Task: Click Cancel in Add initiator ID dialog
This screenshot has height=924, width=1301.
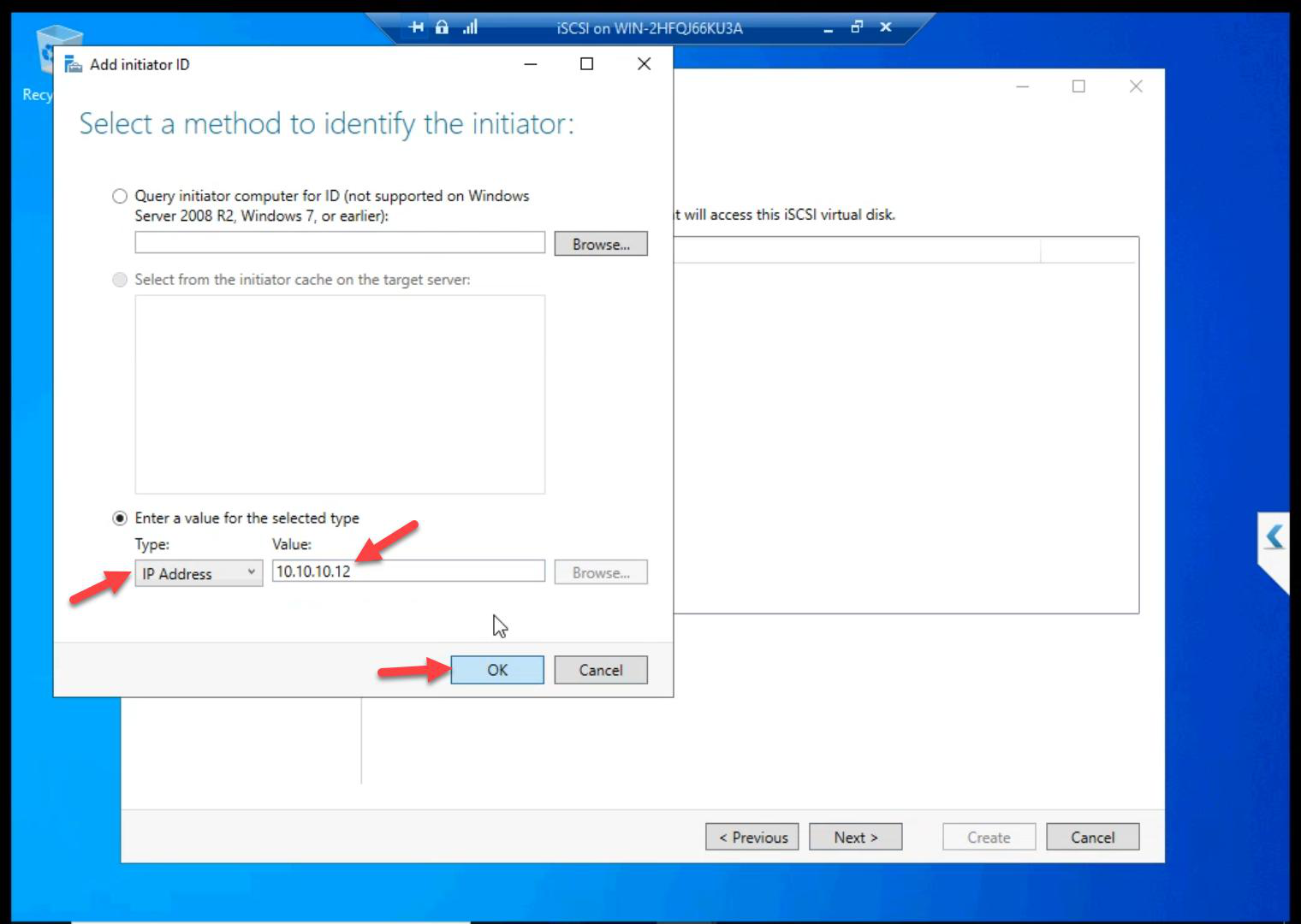Action: coord(601,670)
